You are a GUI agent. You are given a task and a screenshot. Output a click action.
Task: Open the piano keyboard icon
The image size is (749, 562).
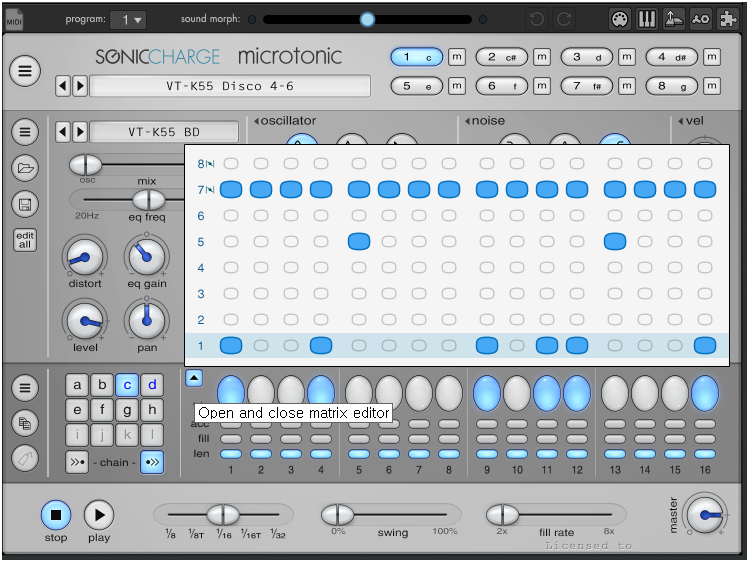647,19
